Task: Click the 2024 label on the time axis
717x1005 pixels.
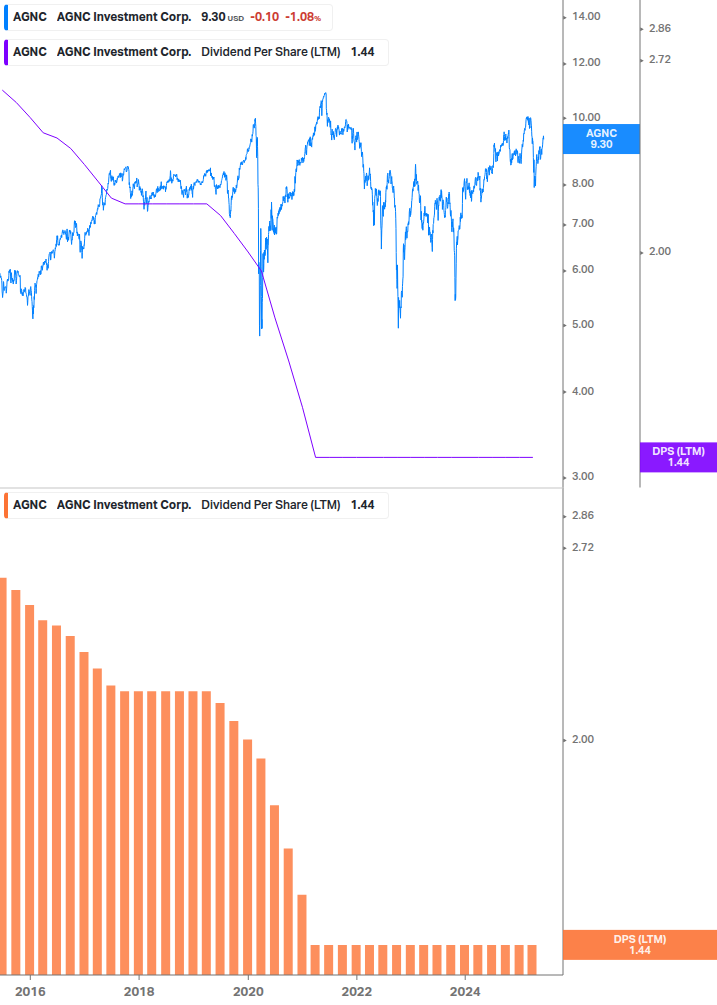Action: (465, 992)
